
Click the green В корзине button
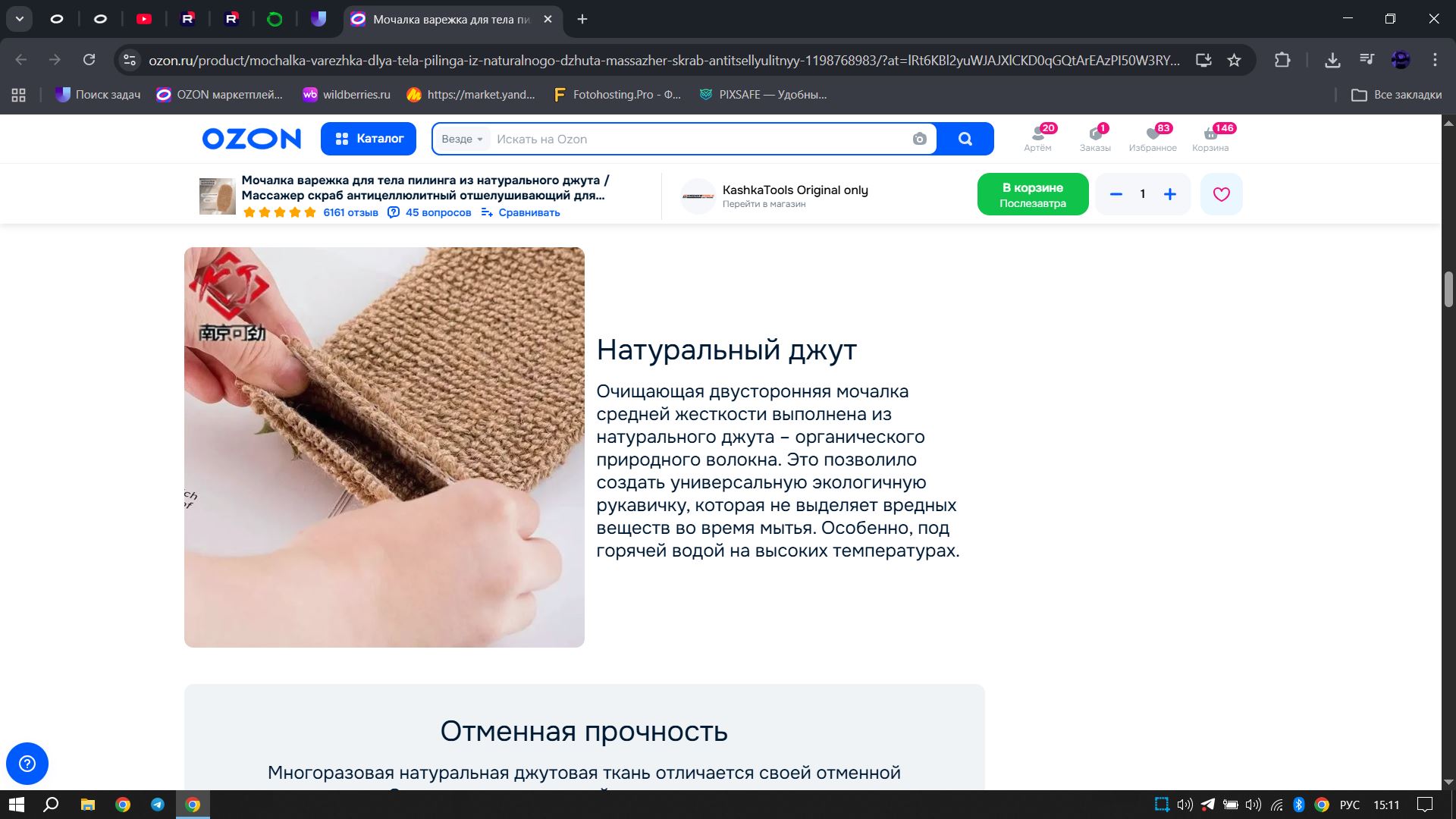click(x=1032, y=194)
